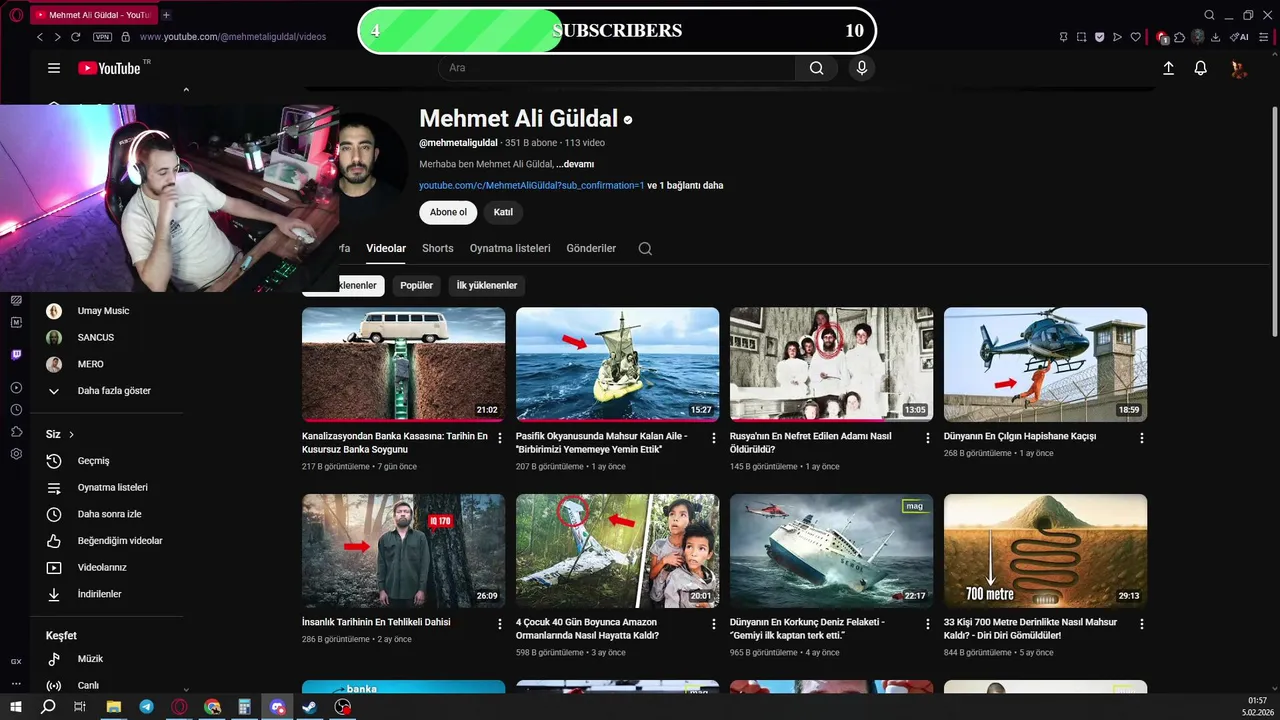The width and height of the screenshot is (1280, 720).
Task: Open Opera ad blocker shield icon
Action: pyautogui.click(x=1100, y=37)
